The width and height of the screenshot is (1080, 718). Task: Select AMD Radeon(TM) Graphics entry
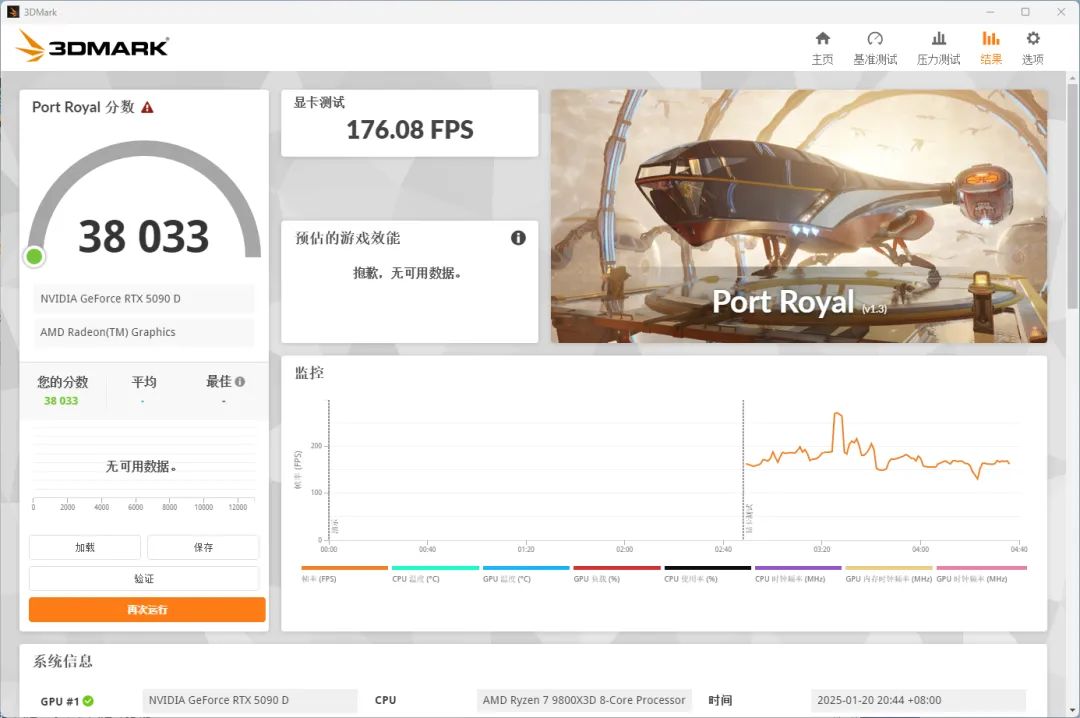pyautogui.click(x=144, y=332)
